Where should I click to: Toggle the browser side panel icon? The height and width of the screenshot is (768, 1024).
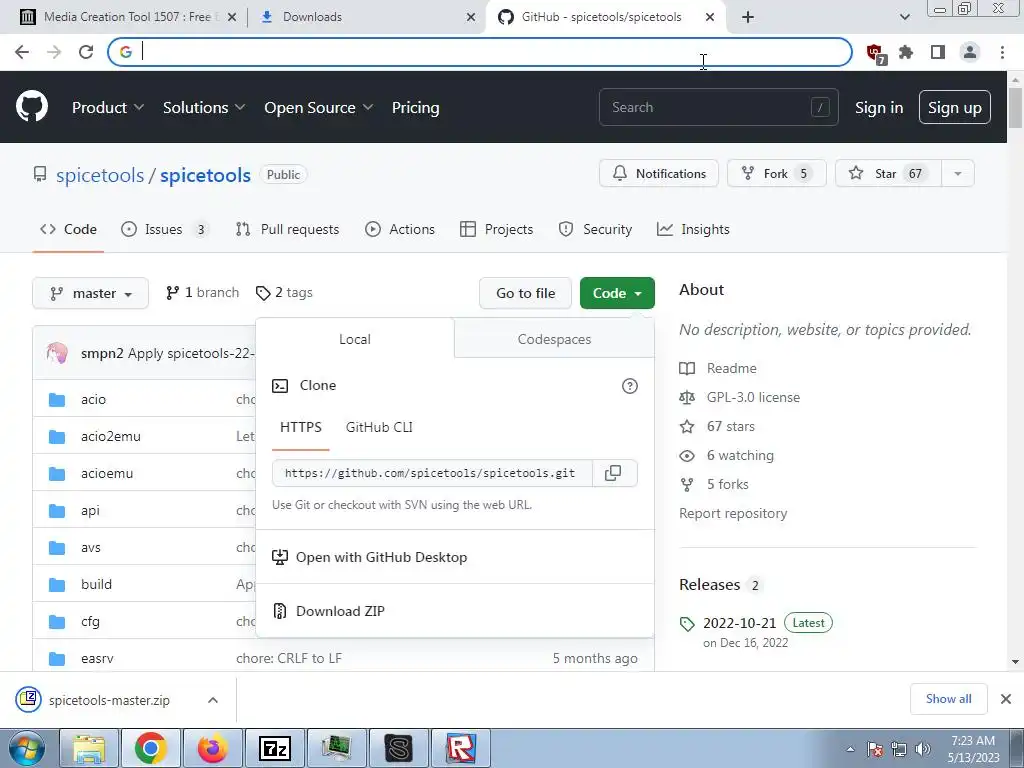[x=938, y=52]
